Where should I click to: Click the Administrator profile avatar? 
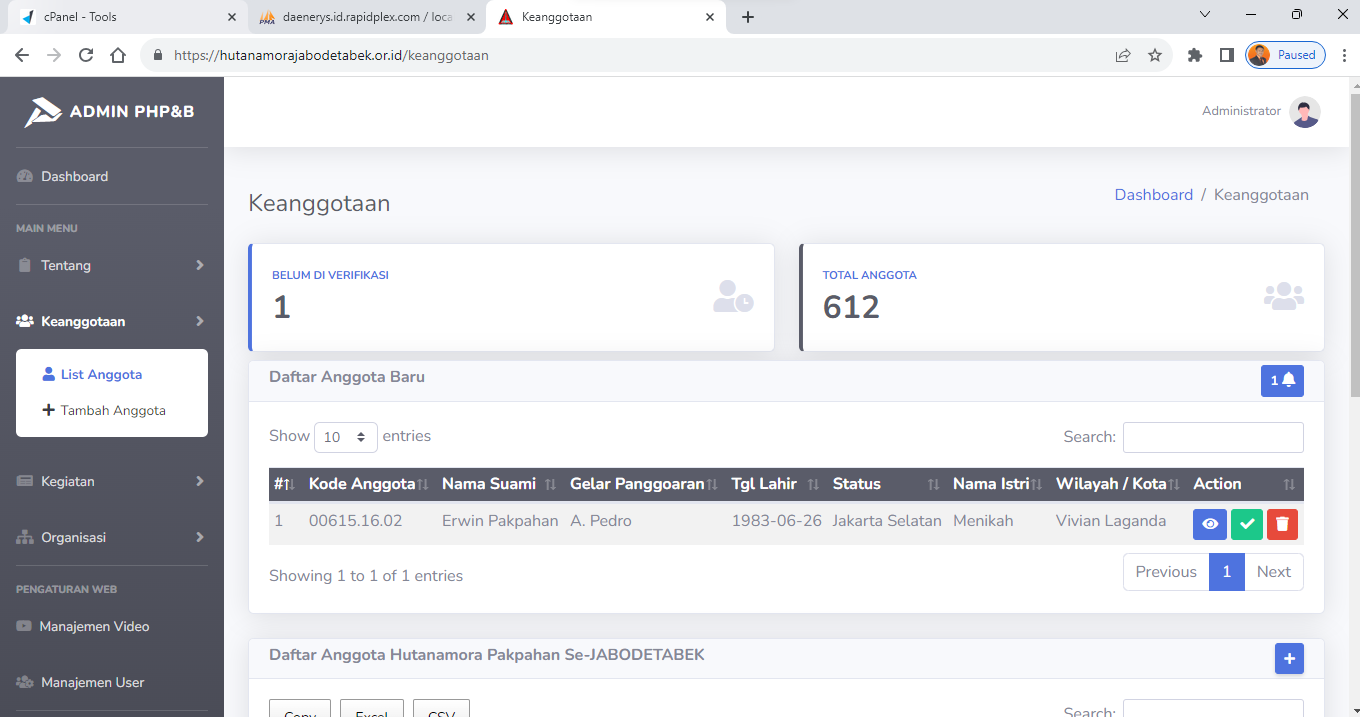coord(1304,112)
